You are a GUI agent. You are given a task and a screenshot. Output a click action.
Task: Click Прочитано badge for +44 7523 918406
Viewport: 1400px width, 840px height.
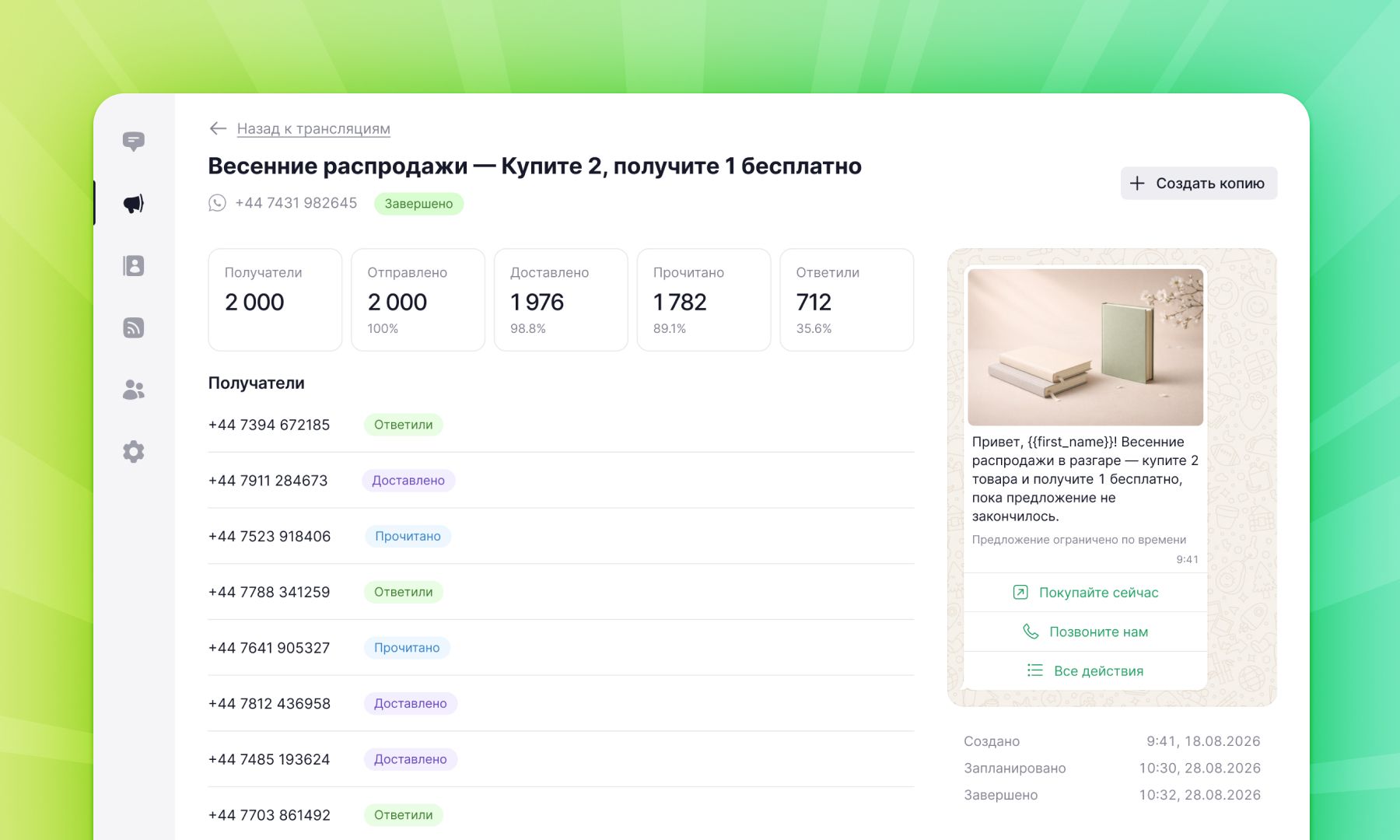[x=408, y=536]
